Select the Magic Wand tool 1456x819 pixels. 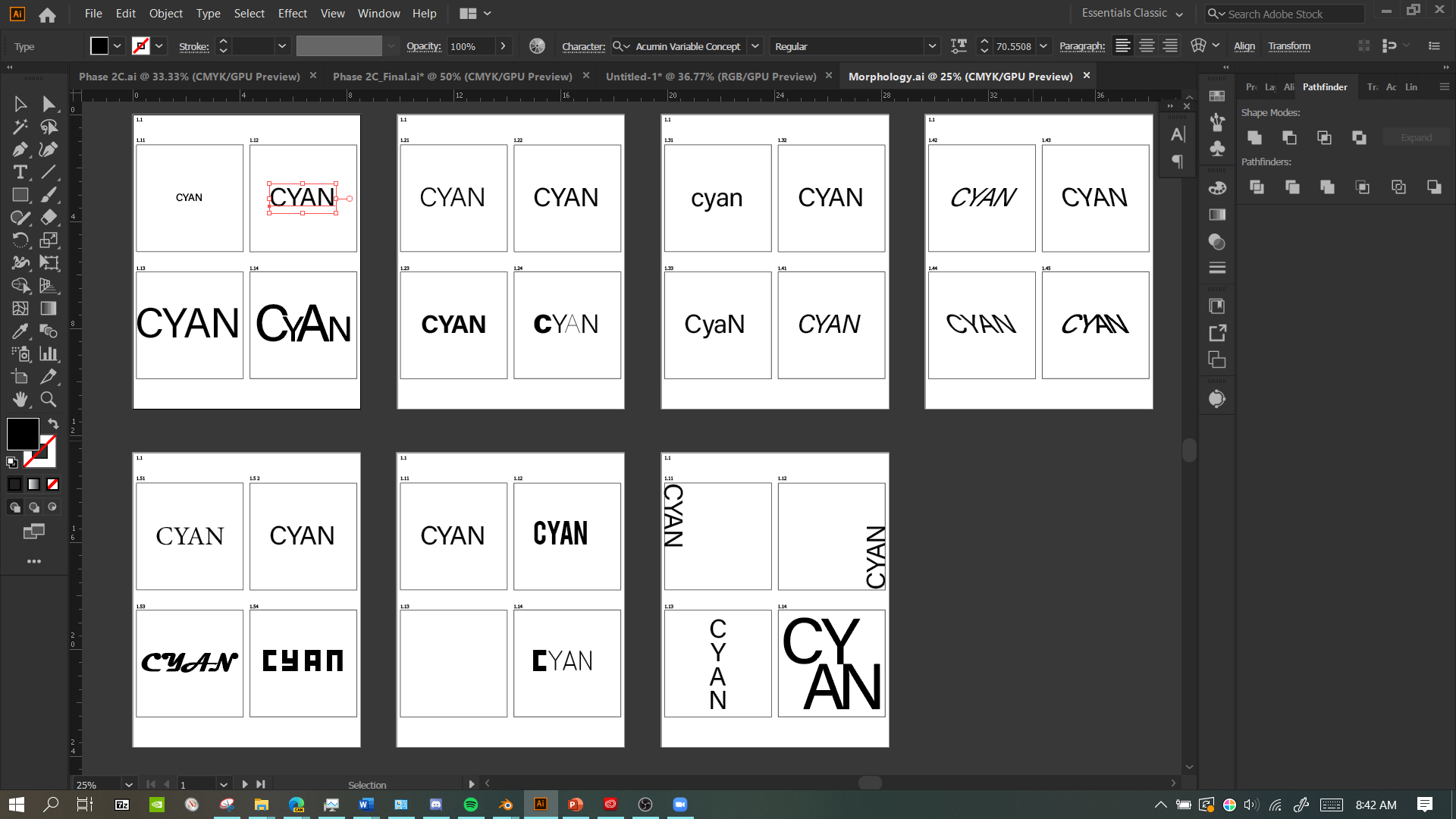click(x=20, y=127)
